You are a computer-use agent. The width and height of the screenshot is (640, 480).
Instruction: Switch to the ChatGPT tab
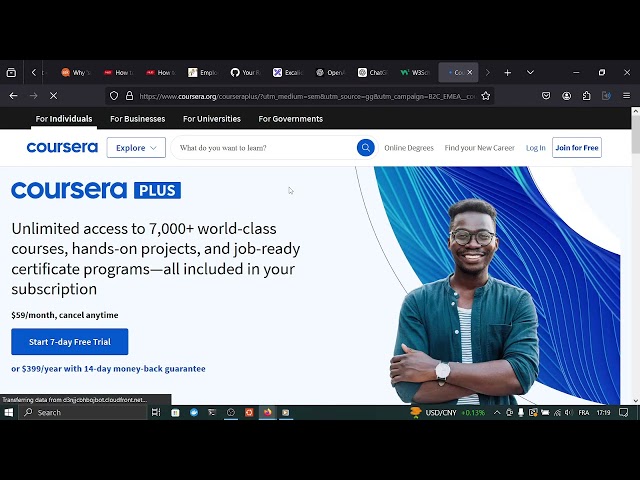[372, 73]
